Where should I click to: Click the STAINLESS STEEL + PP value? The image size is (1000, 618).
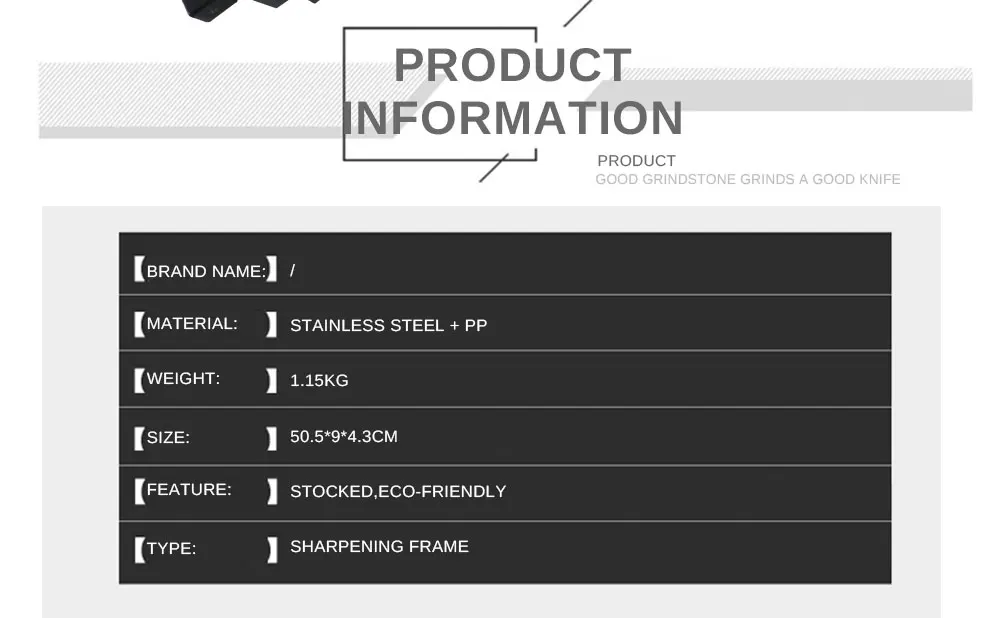coord(388,325)
